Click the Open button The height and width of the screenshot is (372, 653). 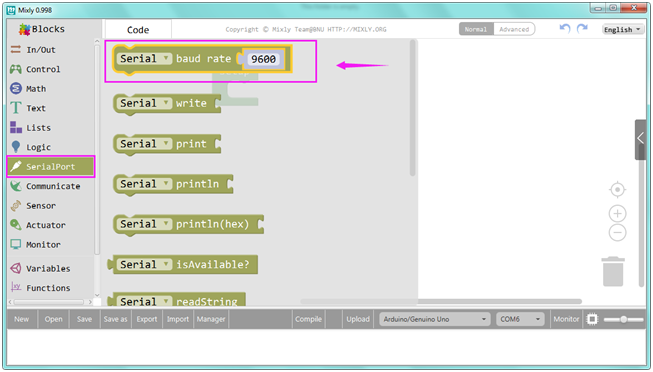53,320
